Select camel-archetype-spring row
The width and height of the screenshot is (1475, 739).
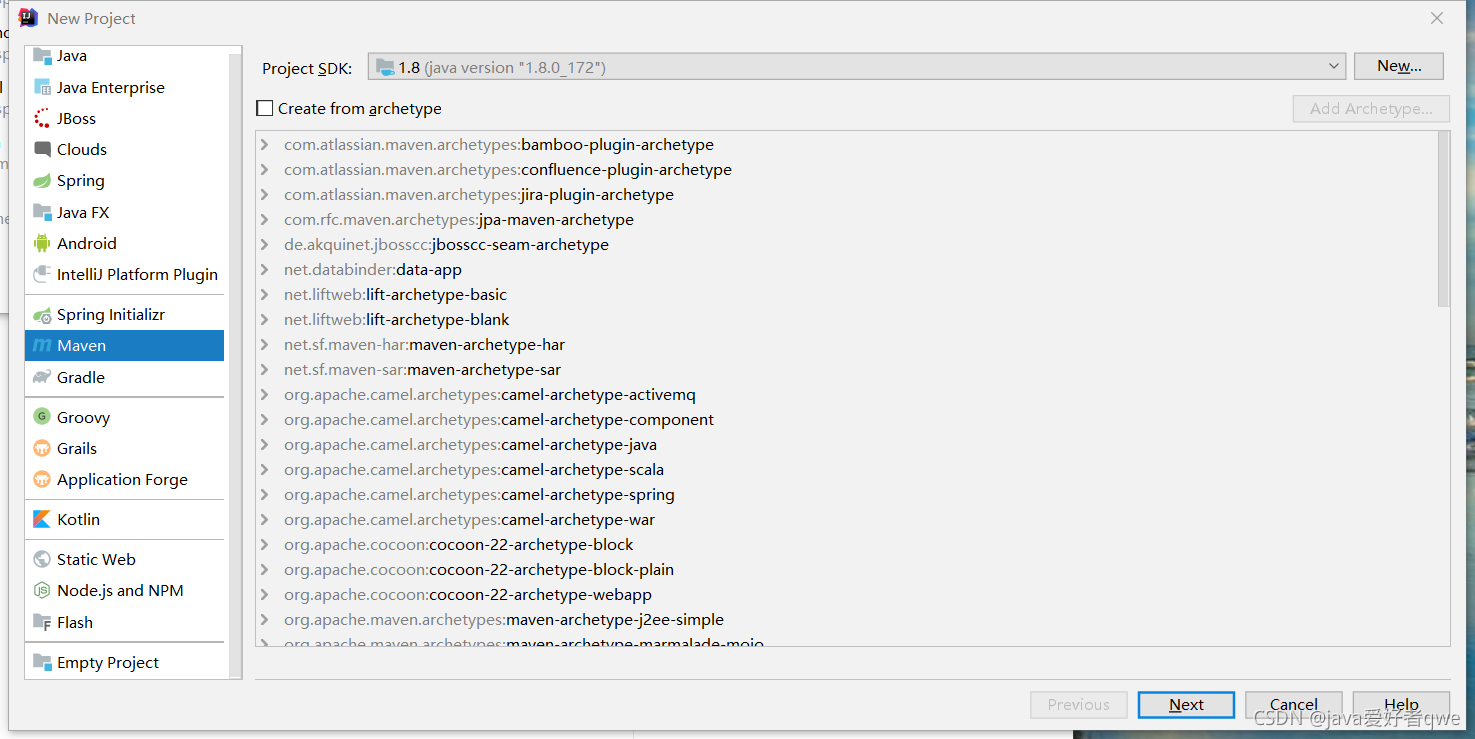[x=846, y=495]
